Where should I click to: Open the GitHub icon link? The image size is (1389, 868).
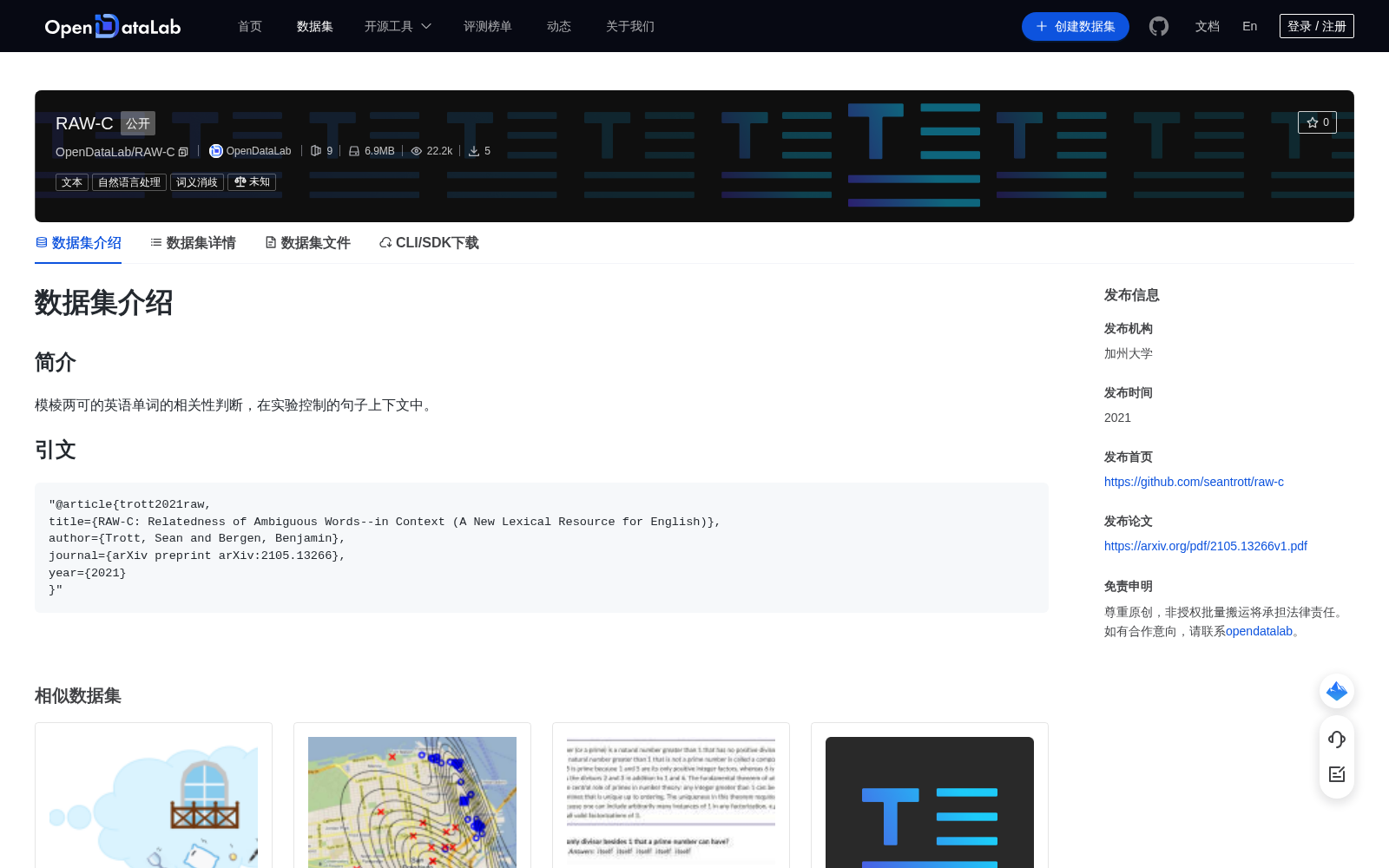tap(1159, 26)
